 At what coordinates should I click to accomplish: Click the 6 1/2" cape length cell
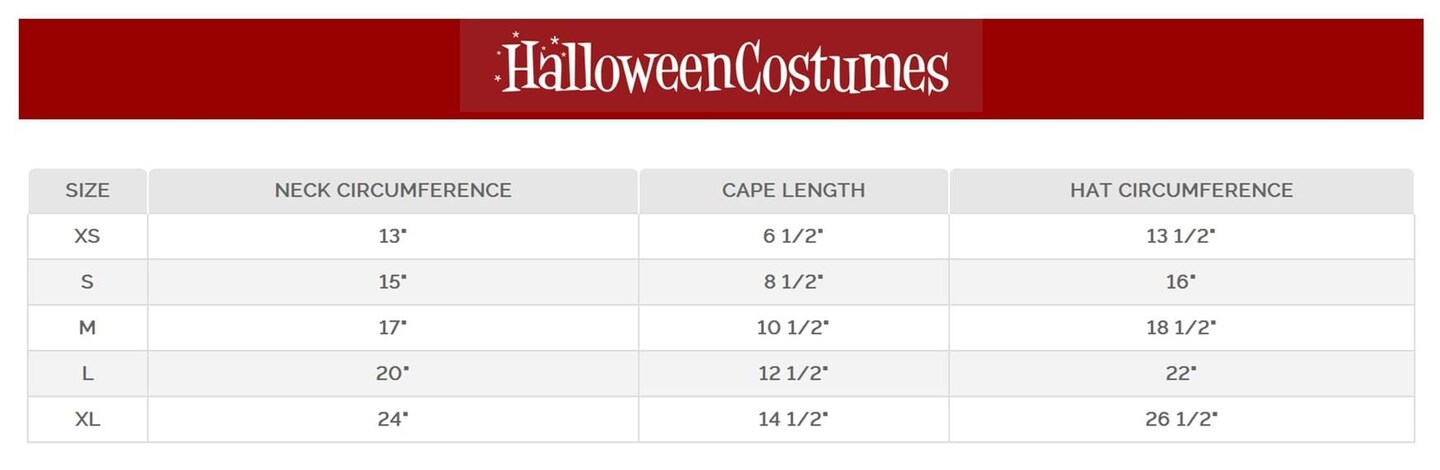793,236
